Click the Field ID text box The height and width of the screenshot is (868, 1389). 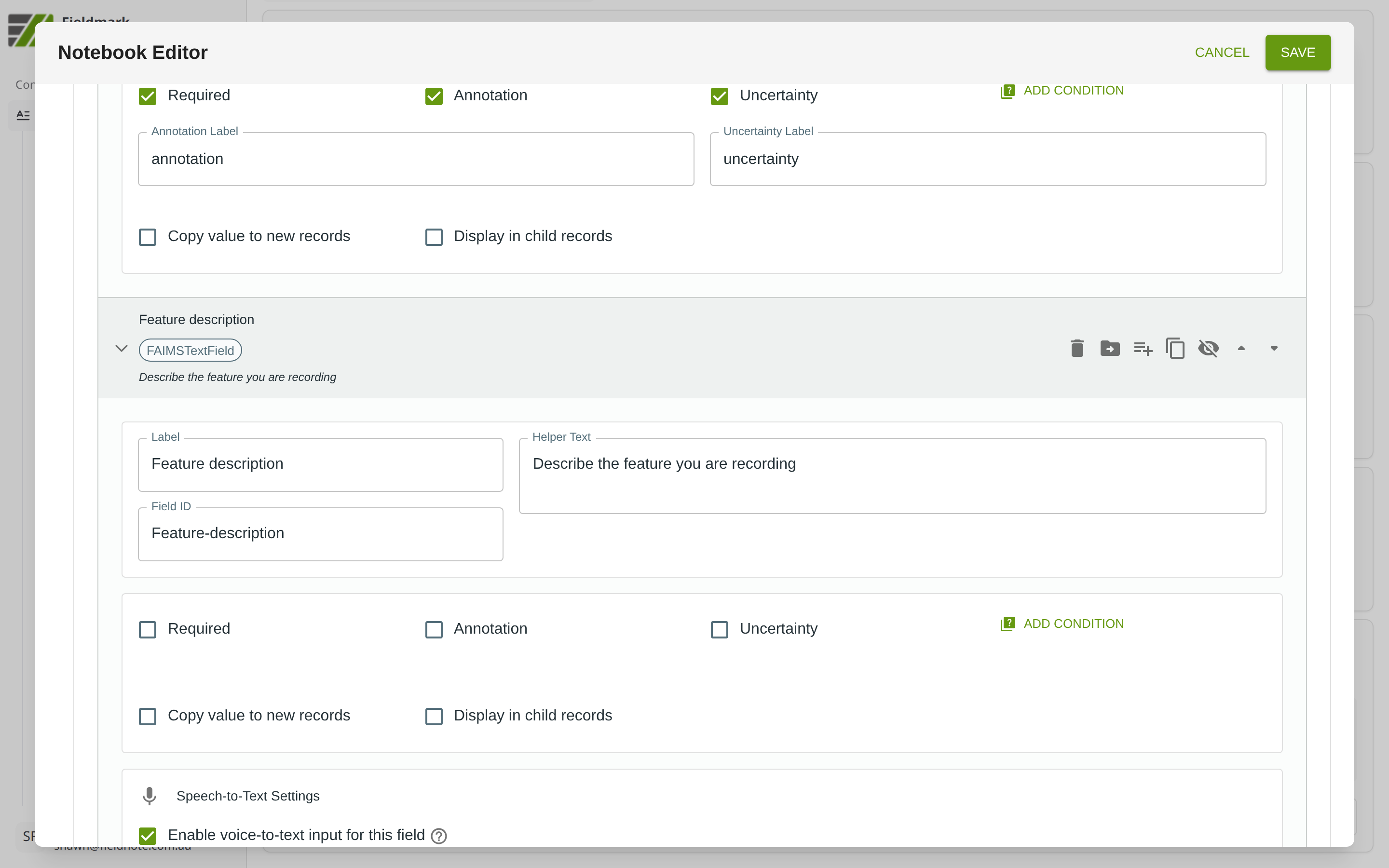click(320, 533)
